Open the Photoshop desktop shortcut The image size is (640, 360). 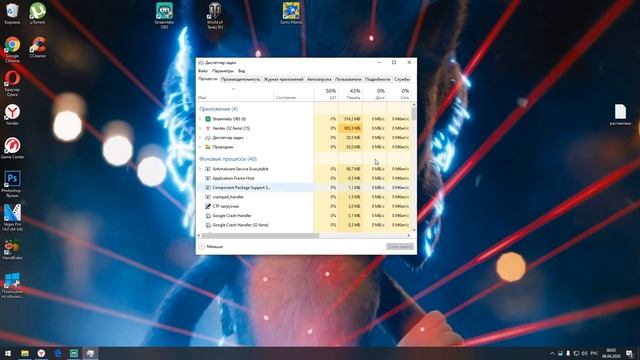coord(12,184)
